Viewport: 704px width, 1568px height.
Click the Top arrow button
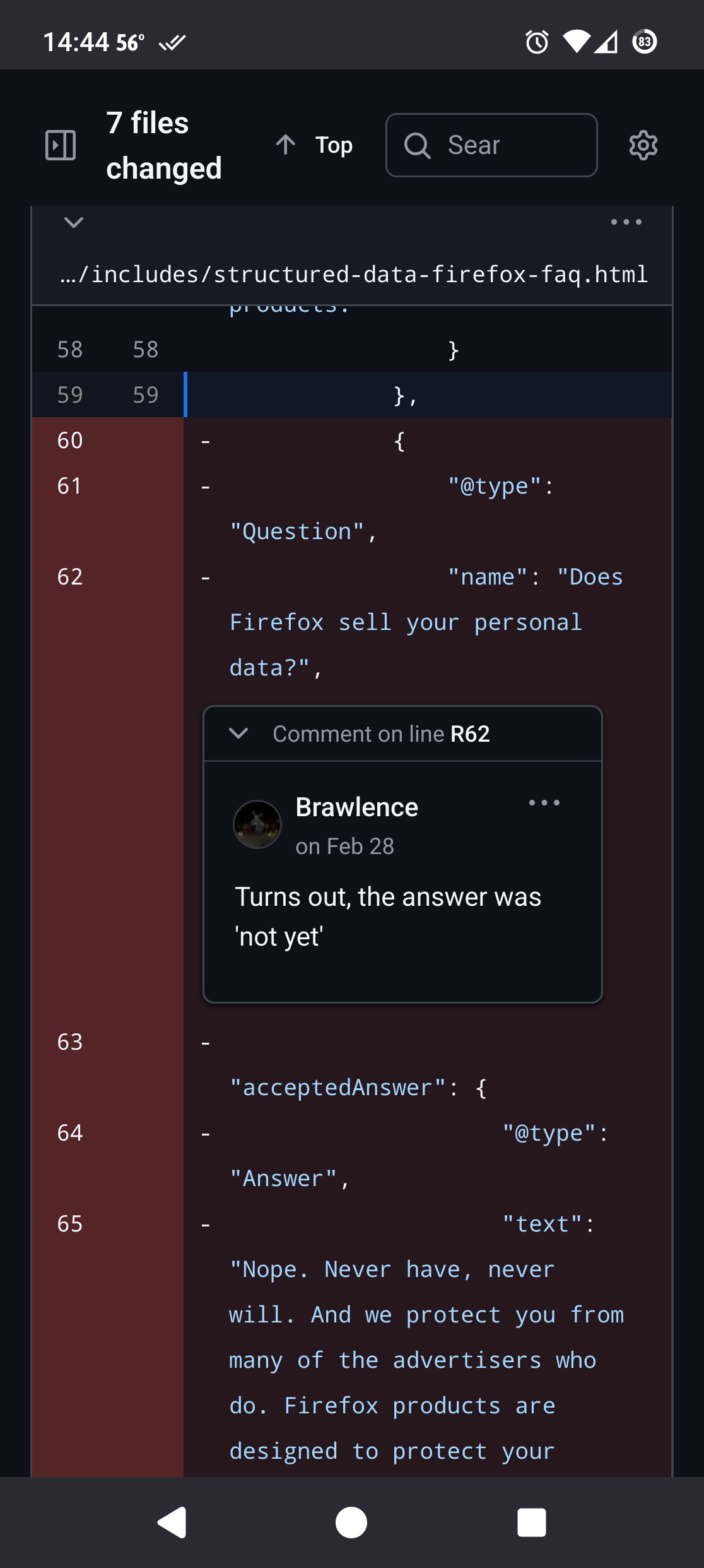tap(314, 145)
